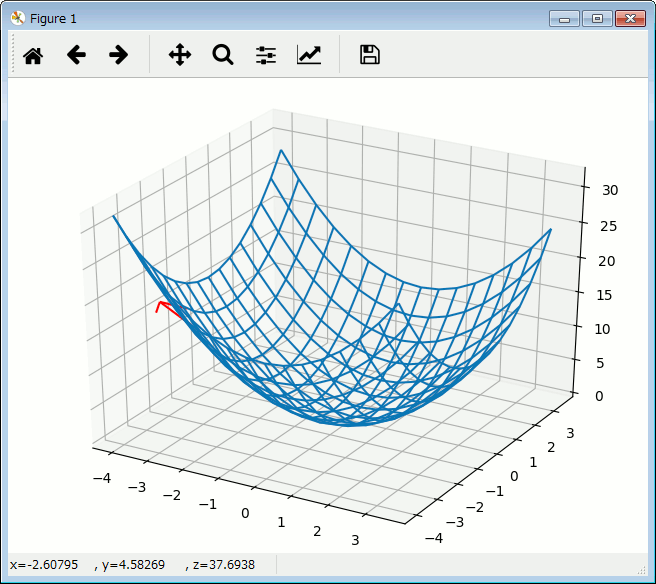Toggle the Zoom to rectangle tool

click(222, 55)
